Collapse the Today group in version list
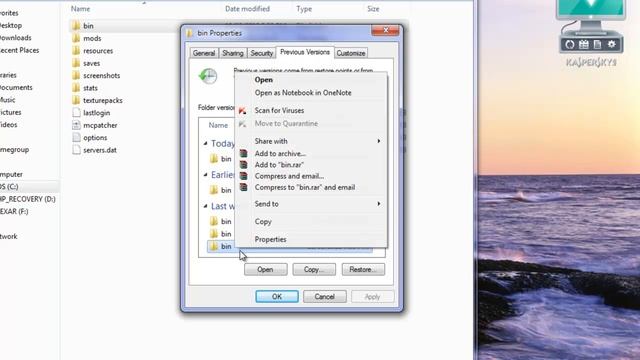 click(x=205, y=143)
